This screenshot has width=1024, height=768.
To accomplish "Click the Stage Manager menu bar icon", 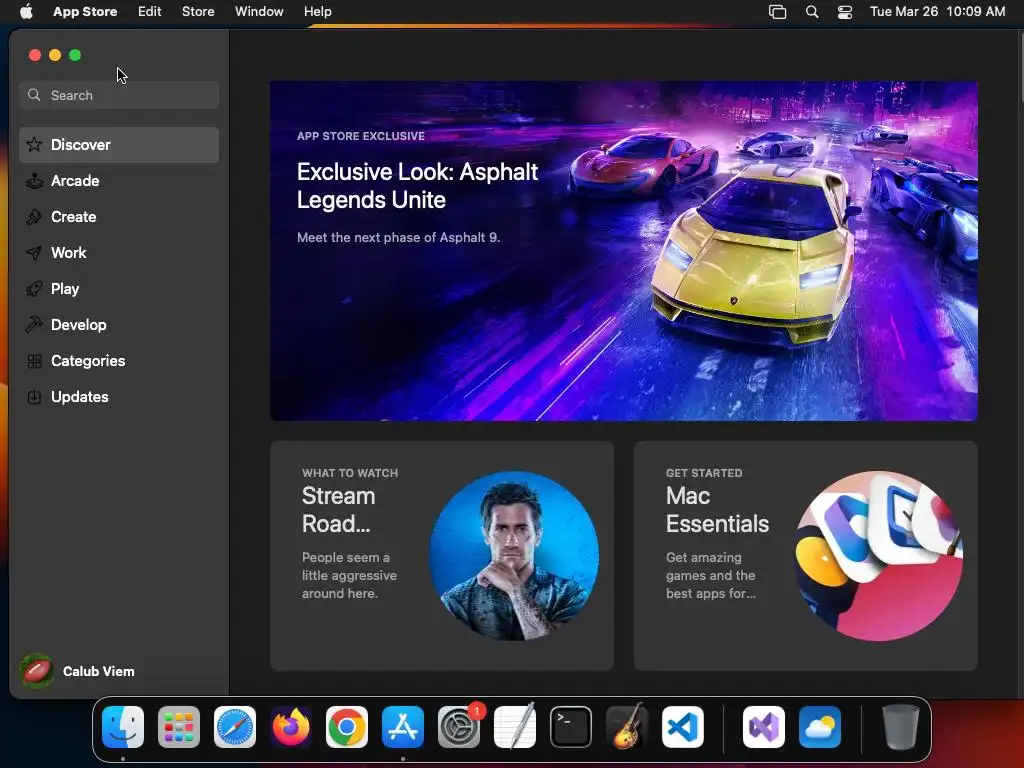I will point(777,12).
